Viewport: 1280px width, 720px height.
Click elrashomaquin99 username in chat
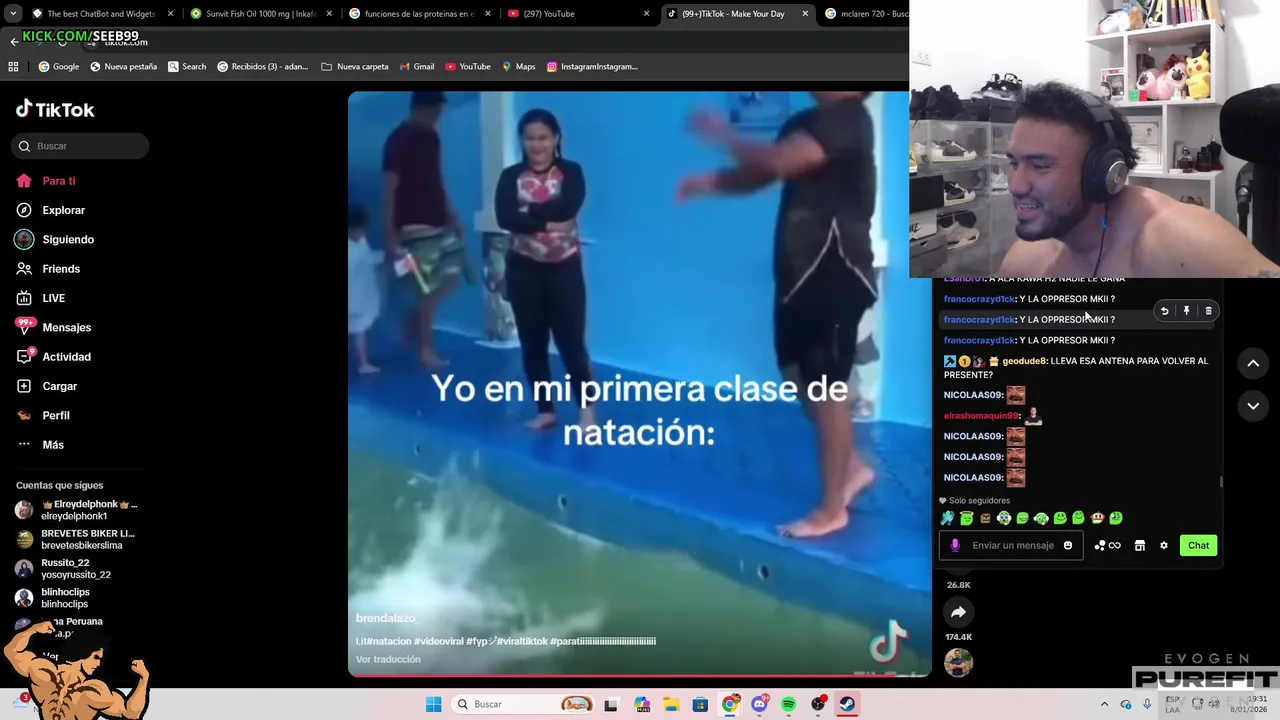click(x=980, y=416)
